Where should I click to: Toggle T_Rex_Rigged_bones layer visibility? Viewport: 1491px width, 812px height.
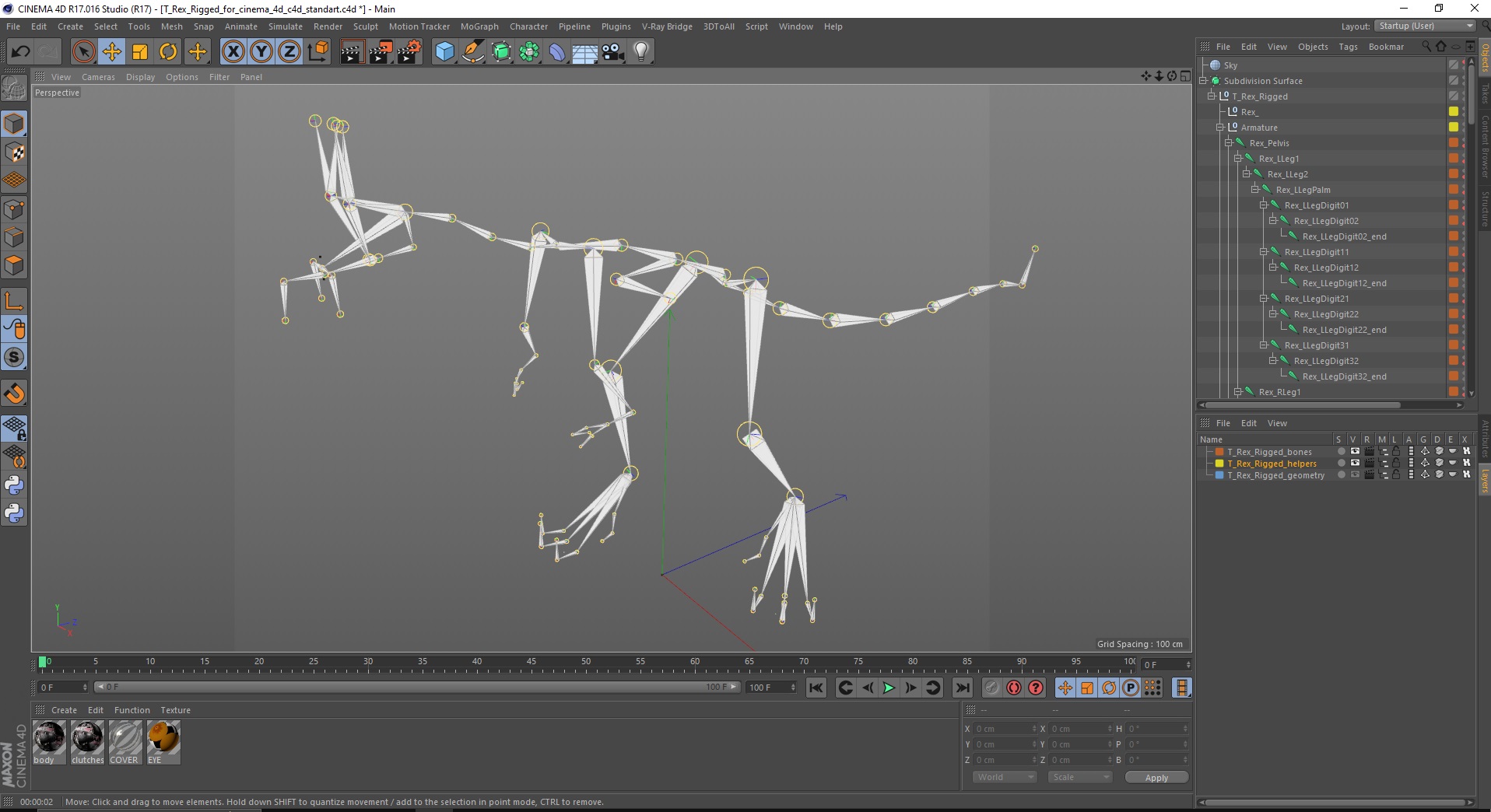[1355, 452]
